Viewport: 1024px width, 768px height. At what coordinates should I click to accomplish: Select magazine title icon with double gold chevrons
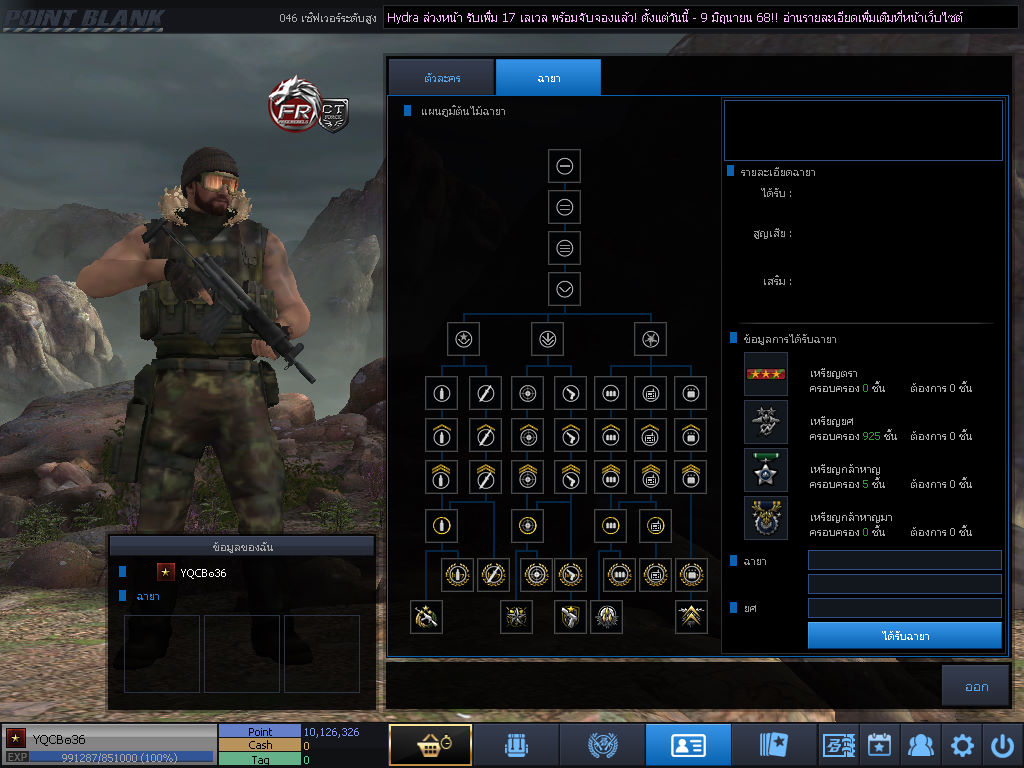click(x=611, y=477)
